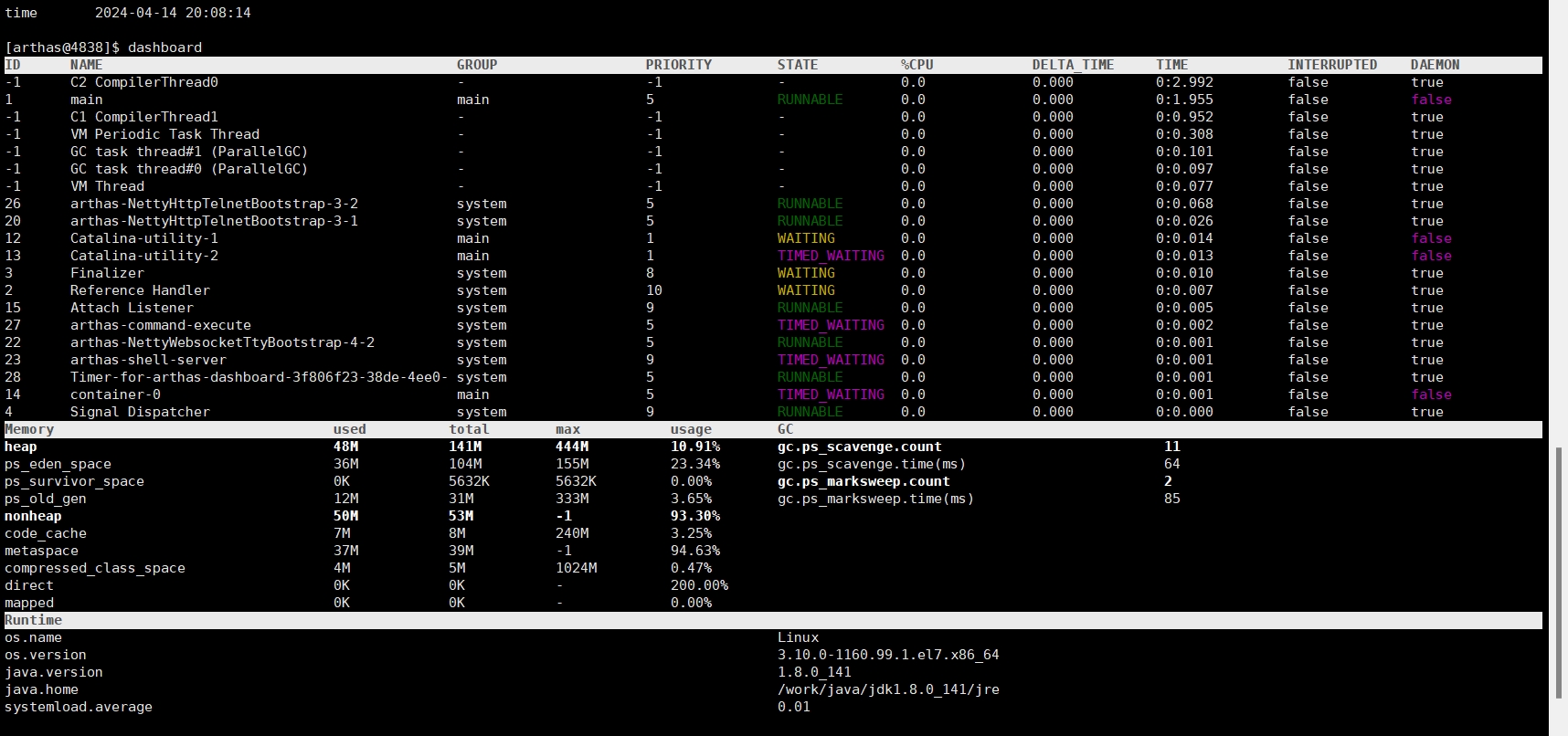1568x736 pixels.
Task: Click the 'nonheap' memory row label
Action: pos(33,516)
